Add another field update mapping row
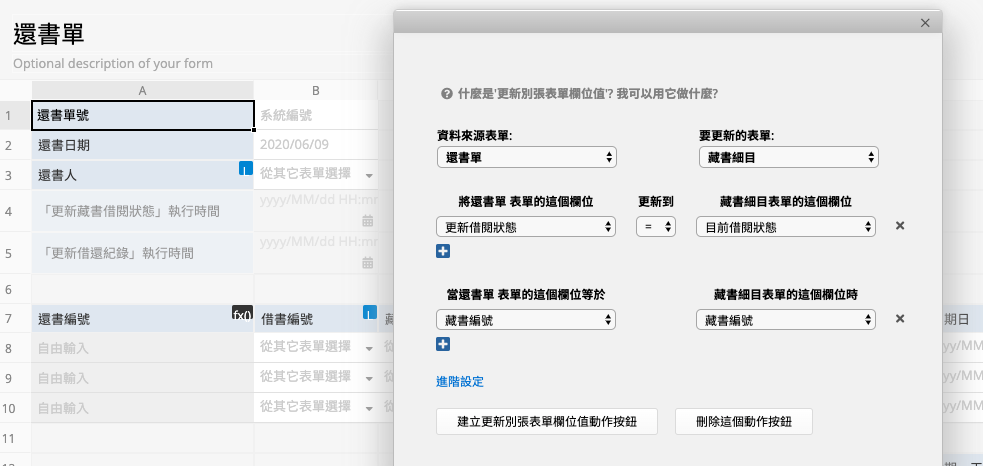The height and width of the screenshot is (466, 983). click(x=443, y=251)
